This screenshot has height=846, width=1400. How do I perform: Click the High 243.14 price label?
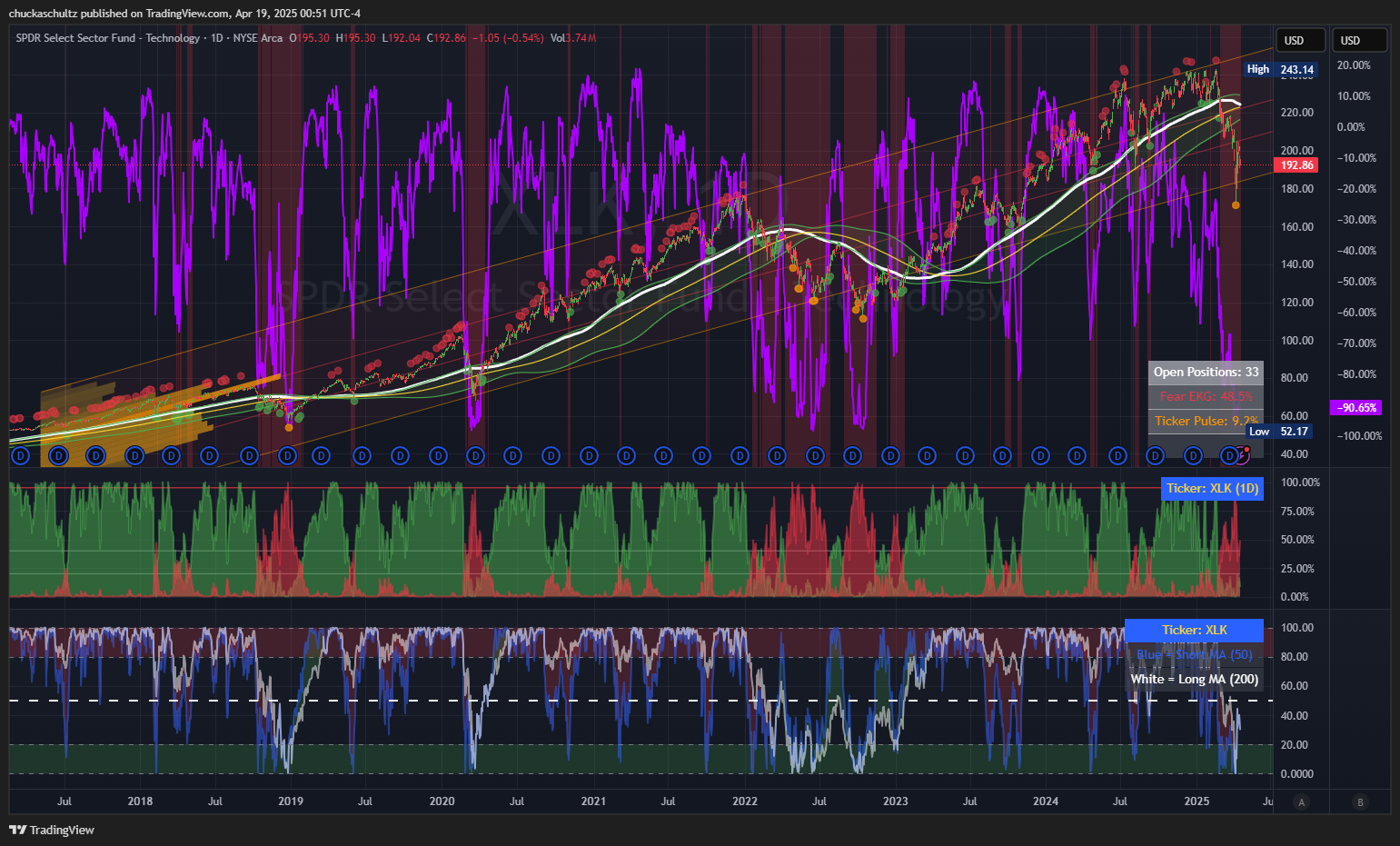(1281, 69)
